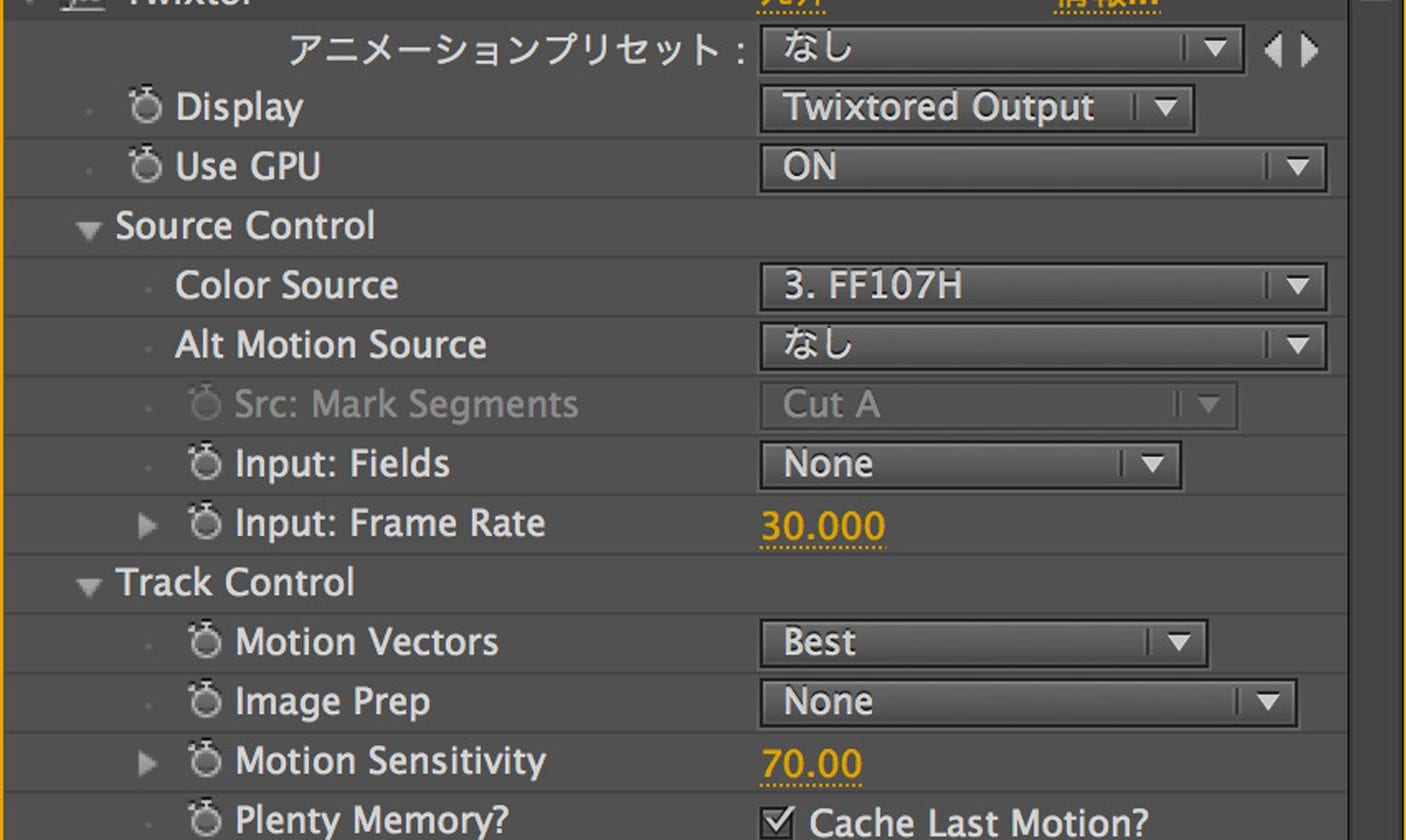Toggle stopwatch next to Image Prep
This screenshot has height=840, width=1406.
click(205, 702)
